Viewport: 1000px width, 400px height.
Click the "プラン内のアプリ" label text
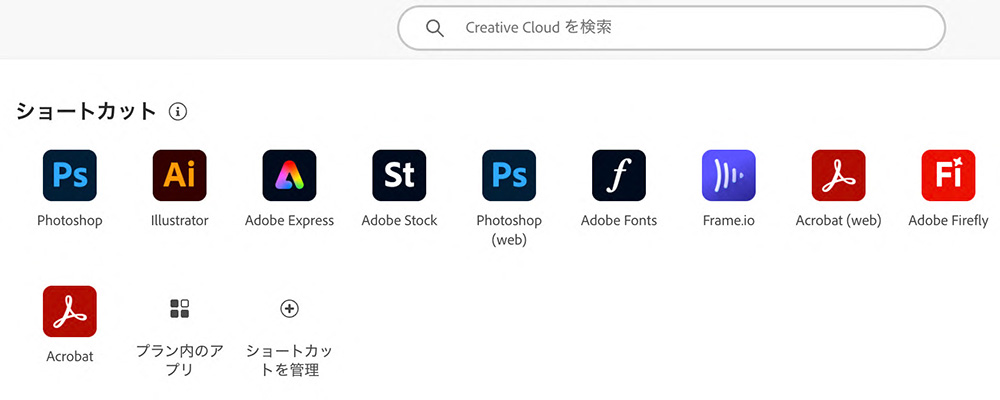[179, 360]
